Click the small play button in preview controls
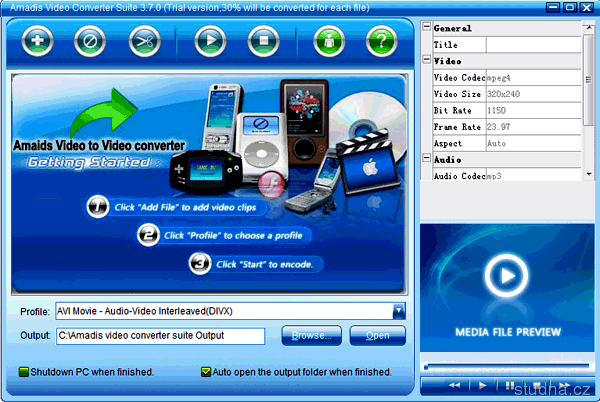600x402 pixels. (x=483, y=386)
